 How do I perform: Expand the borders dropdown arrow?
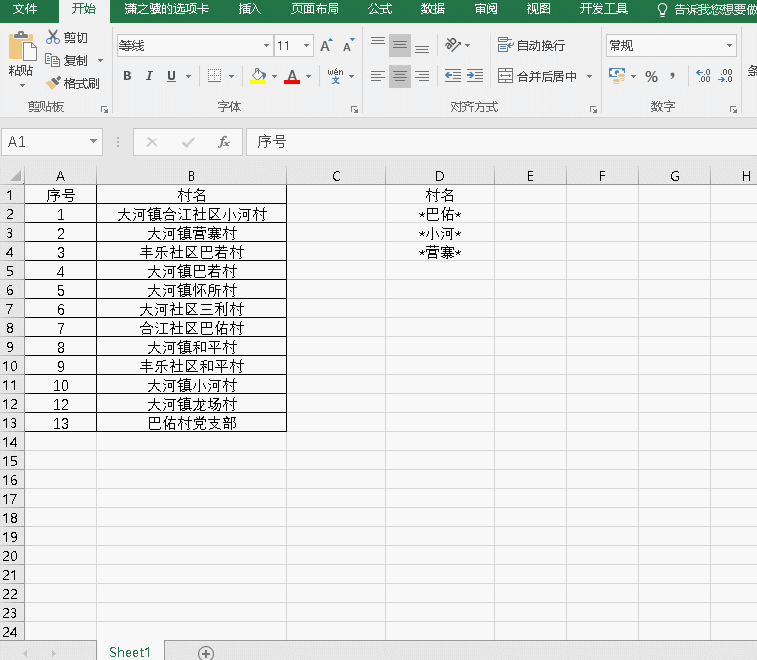(232, 76)
